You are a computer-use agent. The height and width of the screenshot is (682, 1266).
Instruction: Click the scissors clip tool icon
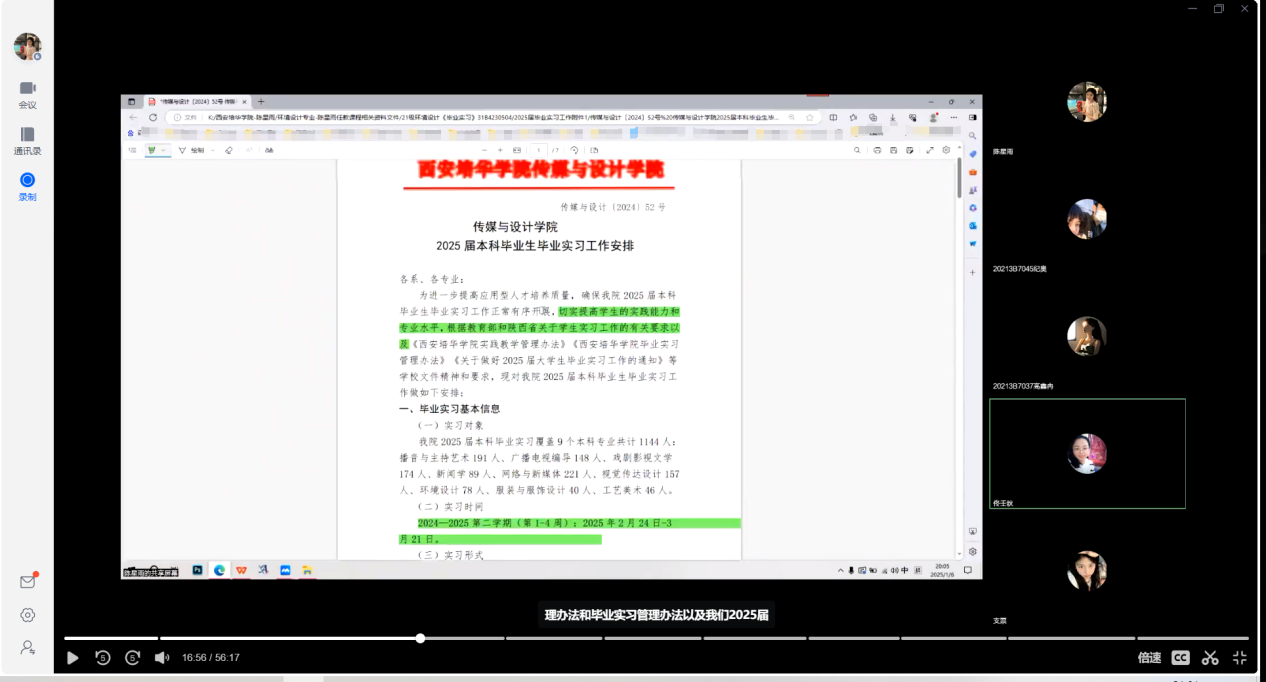click(x=1210, y=657)
